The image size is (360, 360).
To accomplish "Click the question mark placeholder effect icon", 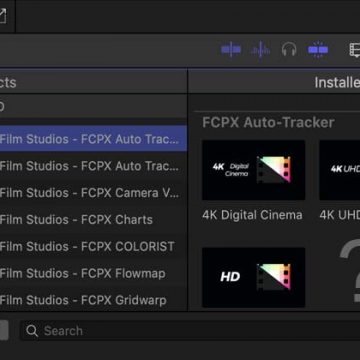I will pyautogui.click(x=350, y=271).
